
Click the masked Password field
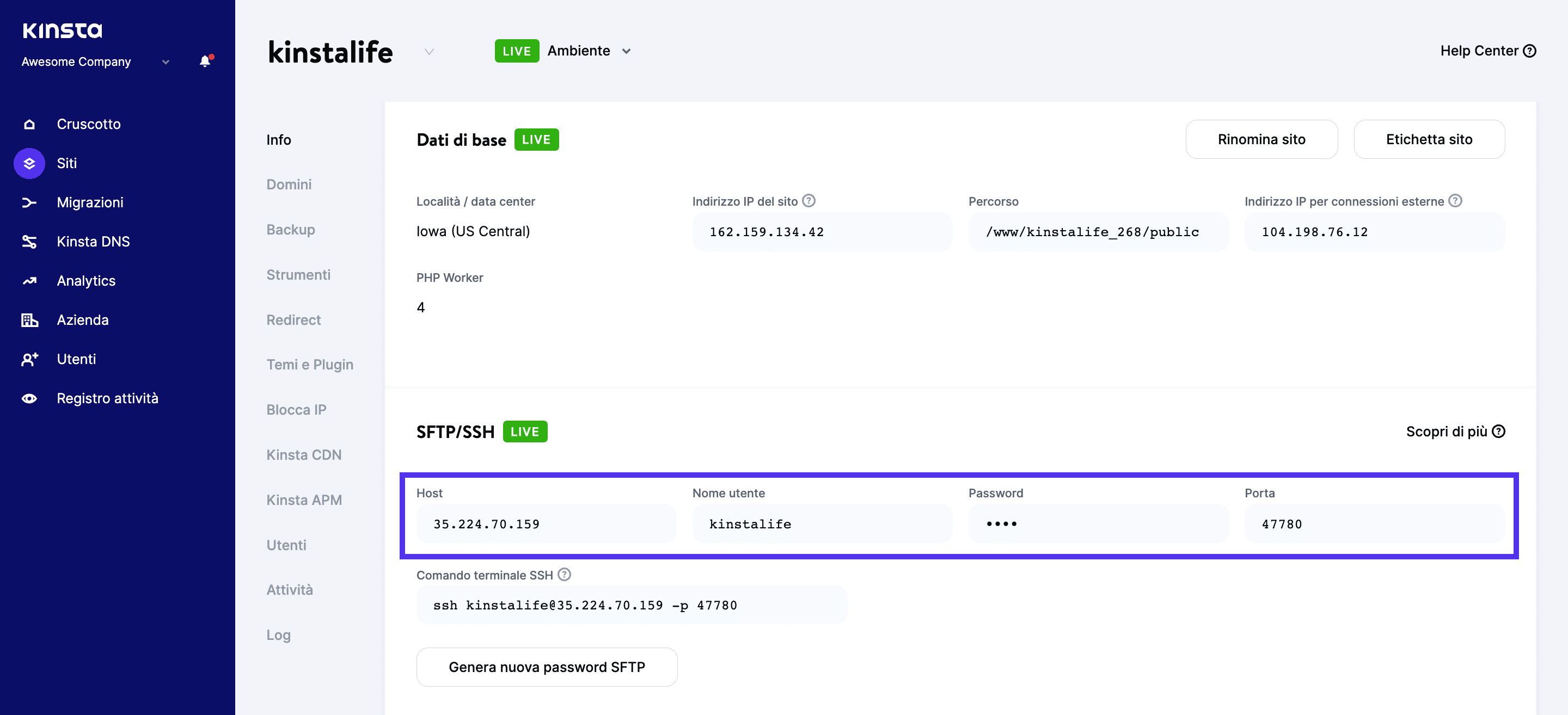pos(1098,524)
